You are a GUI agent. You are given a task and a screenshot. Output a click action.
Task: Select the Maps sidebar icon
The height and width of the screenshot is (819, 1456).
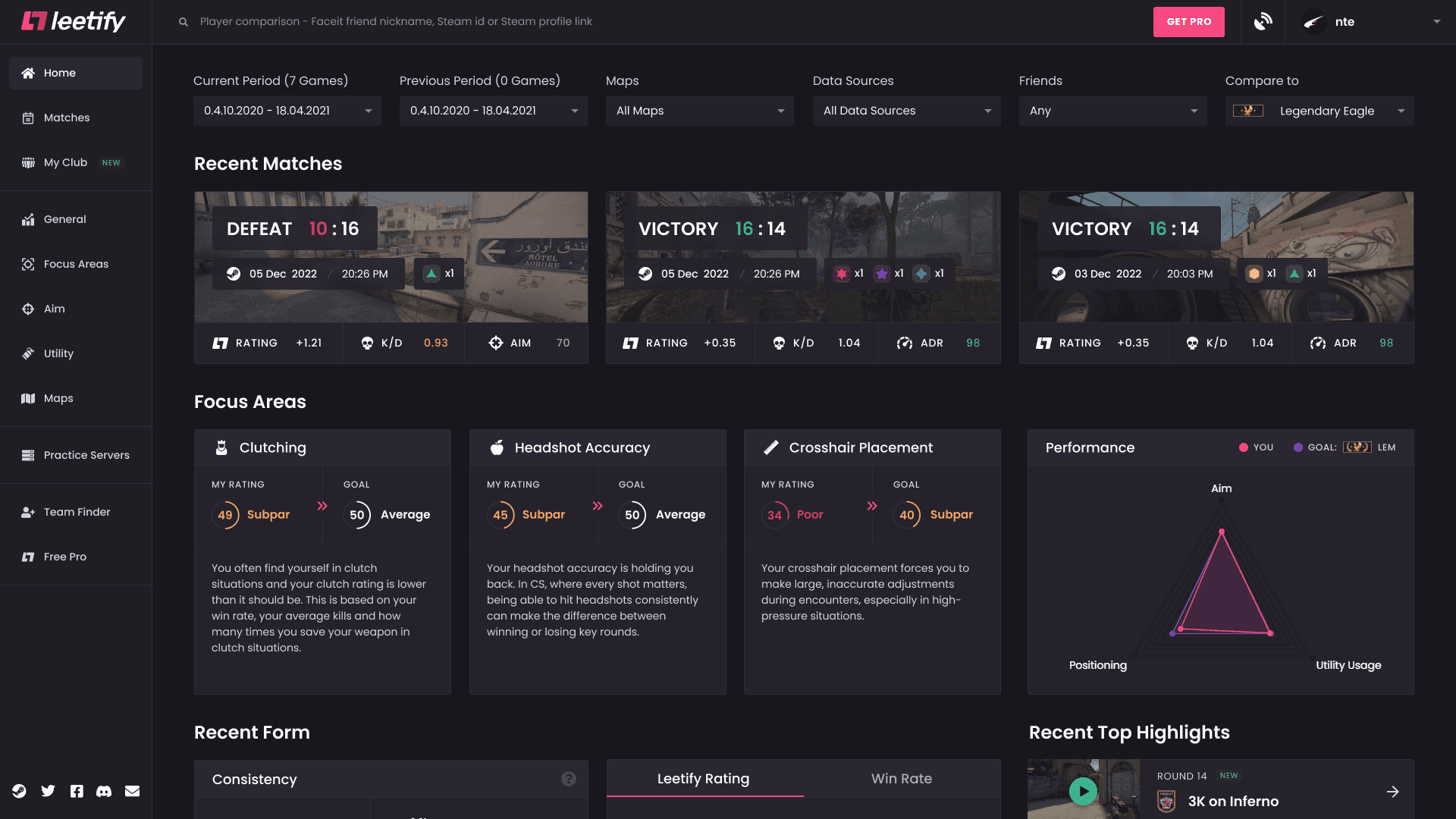(27, 398)
